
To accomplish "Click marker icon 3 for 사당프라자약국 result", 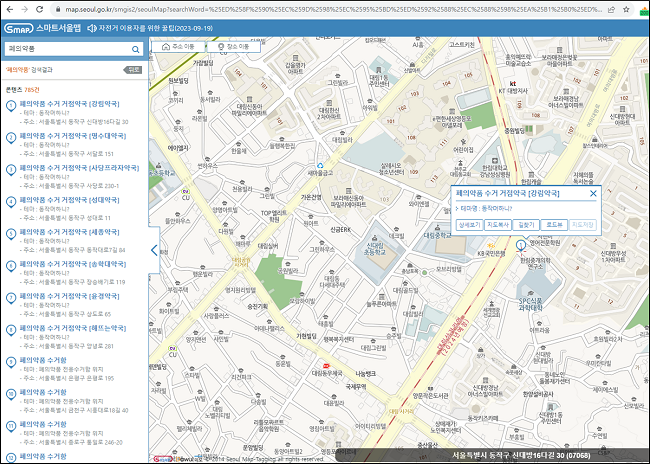I will (11, 170).
